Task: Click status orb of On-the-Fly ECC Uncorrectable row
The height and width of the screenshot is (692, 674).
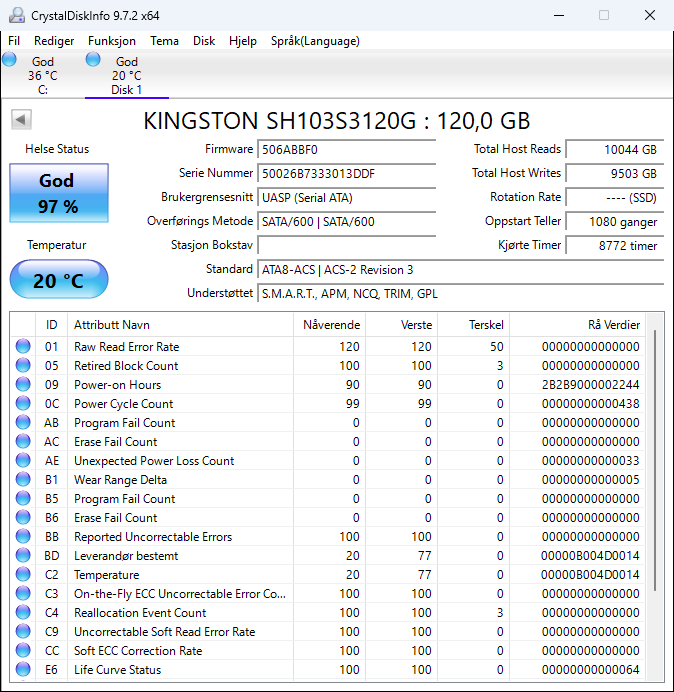Action: tap(23, 593)
